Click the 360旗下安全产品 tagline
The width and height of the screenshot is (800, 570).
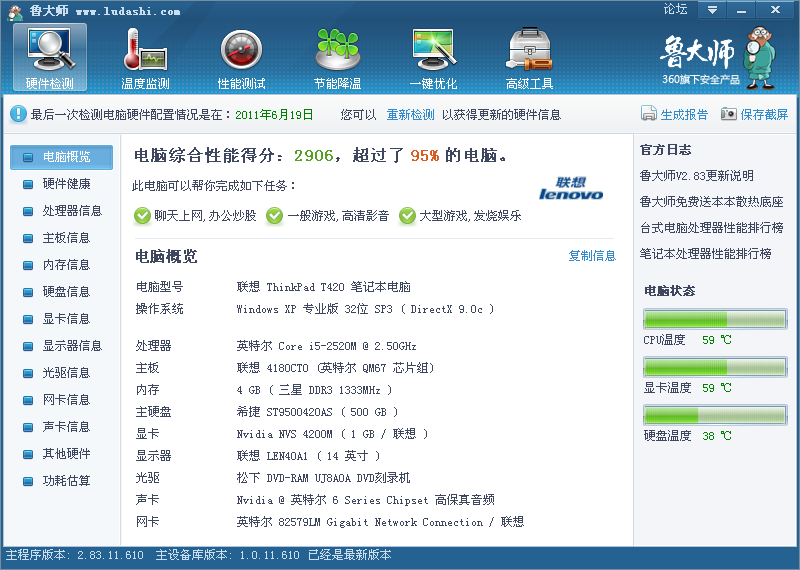[701, 80]
